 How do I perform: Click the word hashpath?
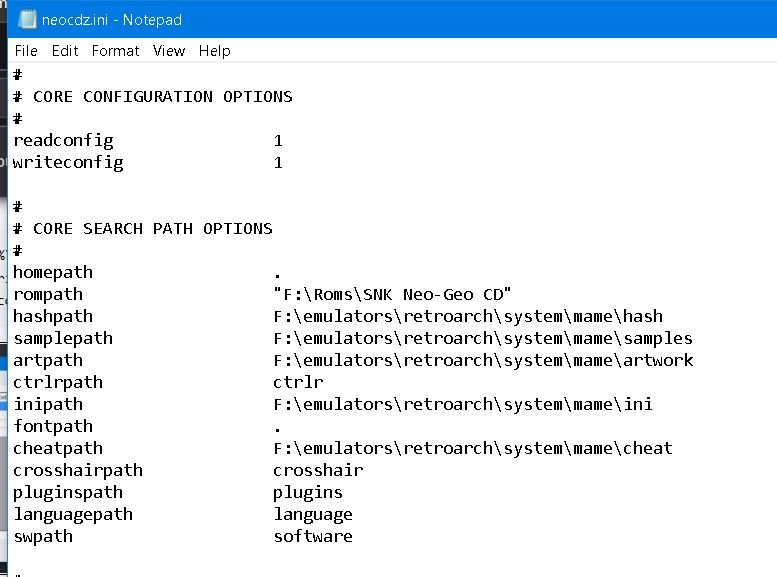(x=53, y=317)
